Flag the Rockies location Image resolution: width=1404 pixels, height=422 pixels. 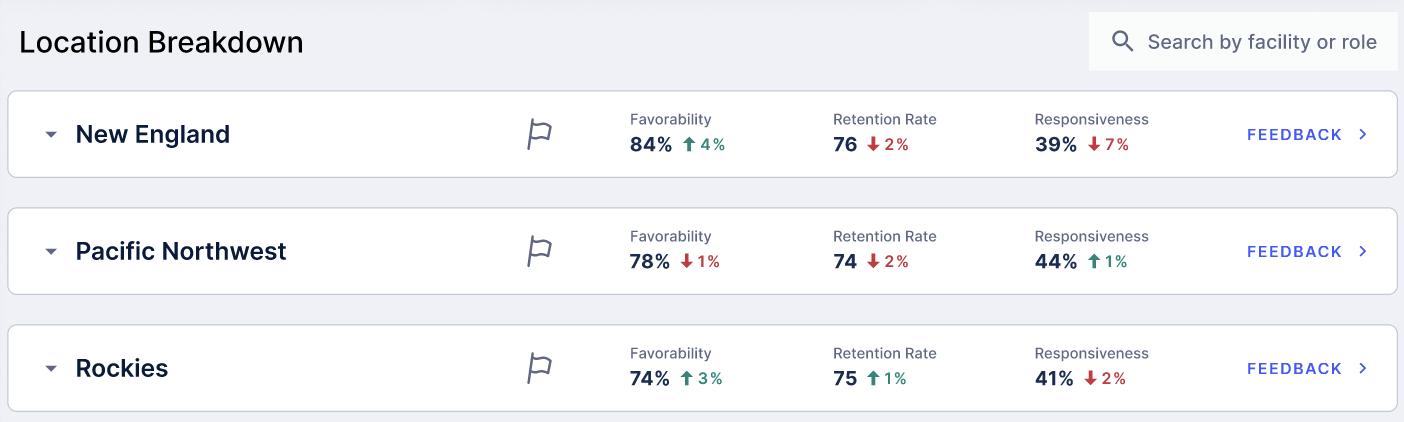point(540,369)
